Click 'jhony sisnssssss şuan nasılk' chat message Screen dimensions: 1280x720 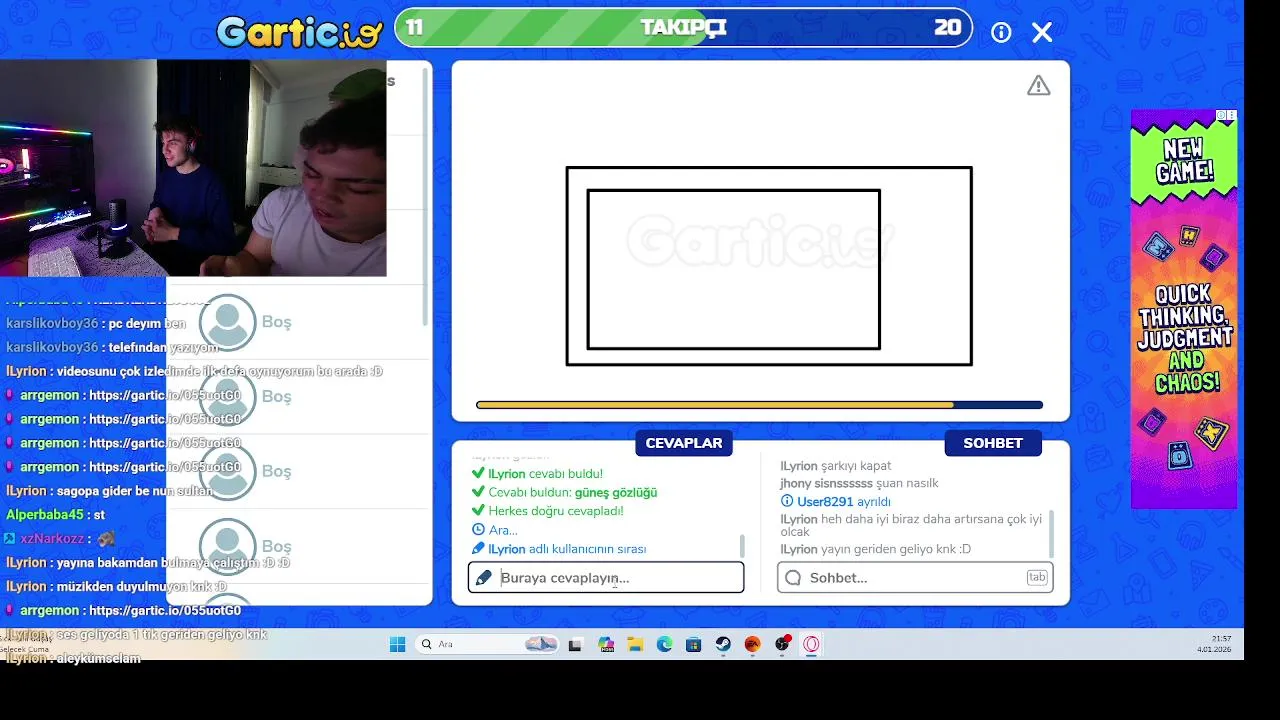click(x=859, y=483)
